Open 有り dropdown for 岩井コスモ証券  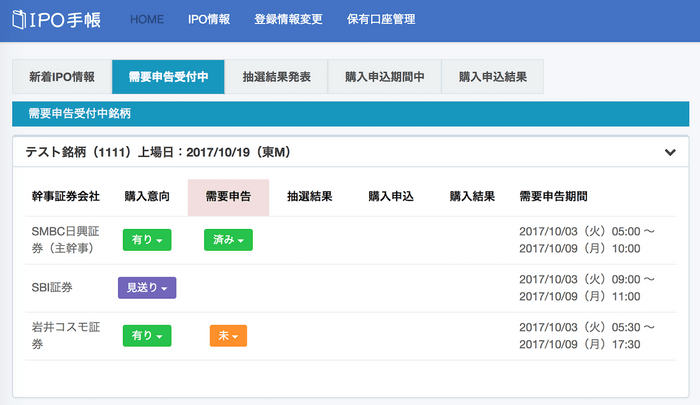coord(147,336)
